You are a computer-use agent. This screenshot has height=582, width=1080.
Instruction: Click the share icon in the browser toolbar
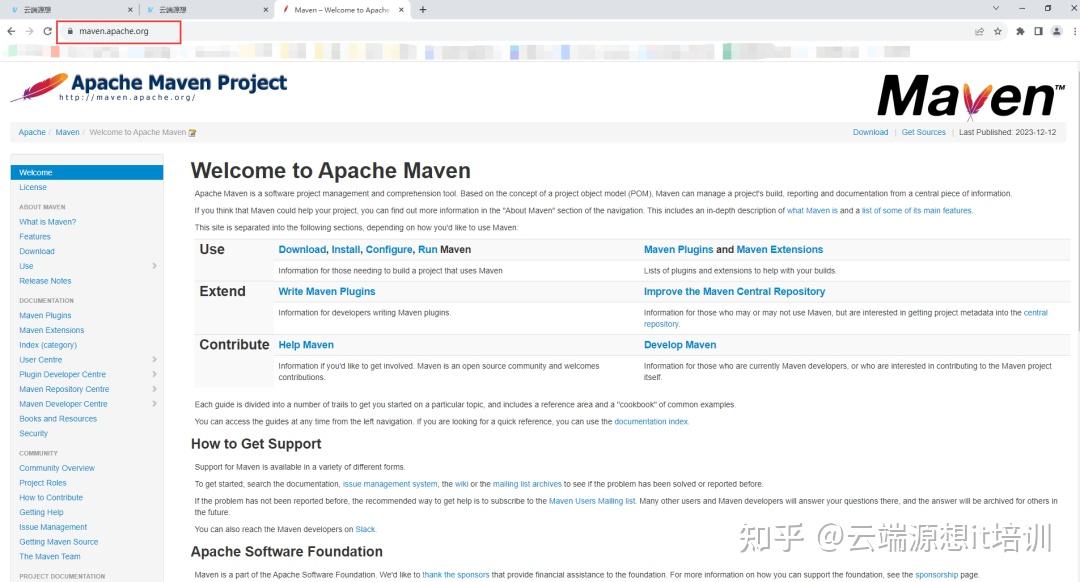[978, 31]
